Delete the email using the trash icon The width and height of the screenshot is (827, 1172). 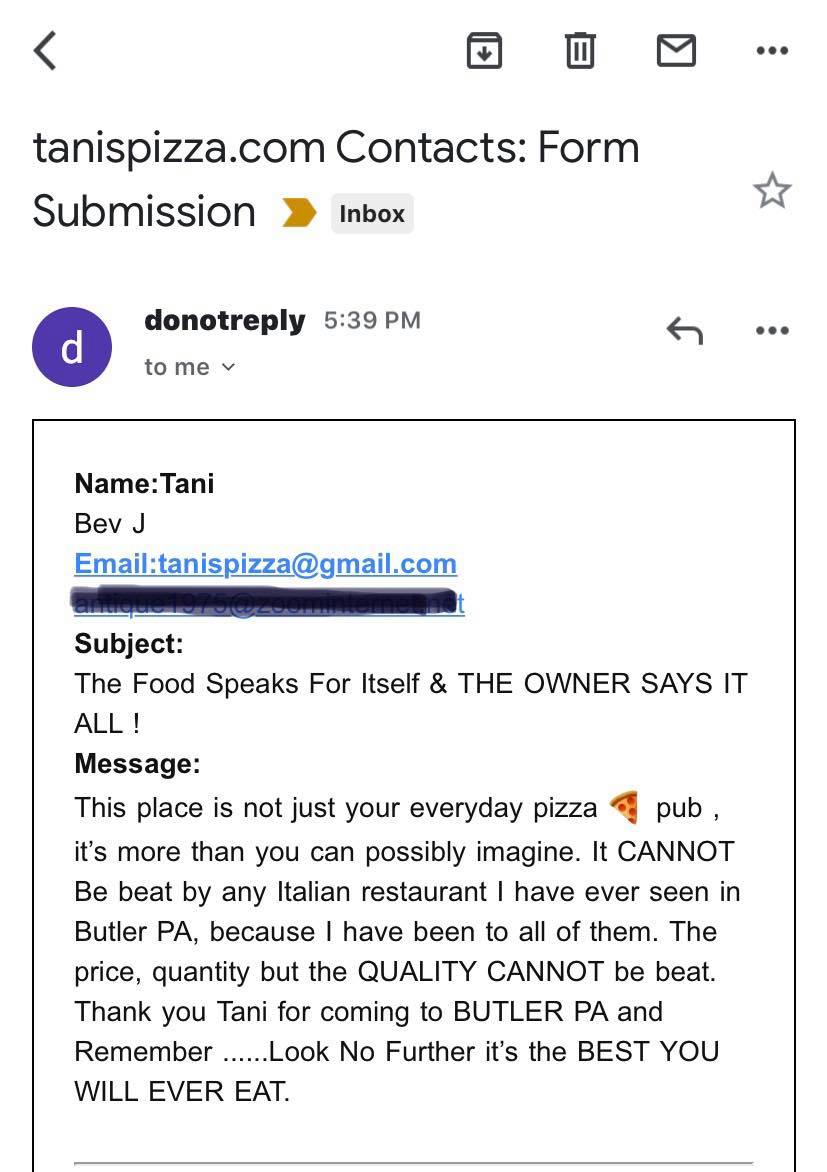click(x=580, y=51)
